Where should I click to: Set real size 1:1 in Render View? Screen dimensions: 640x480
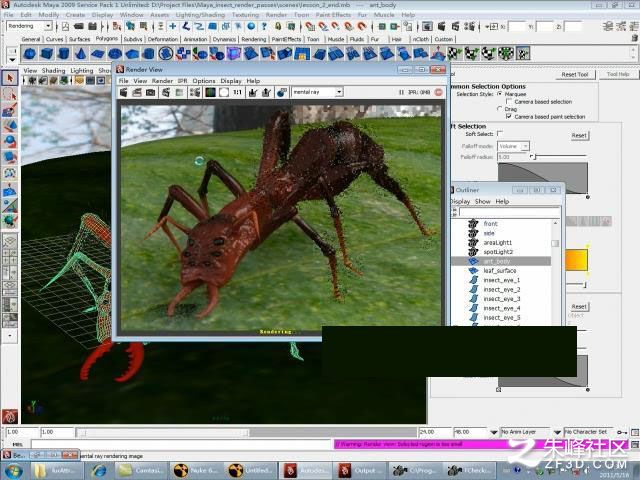tap(237, 92)
